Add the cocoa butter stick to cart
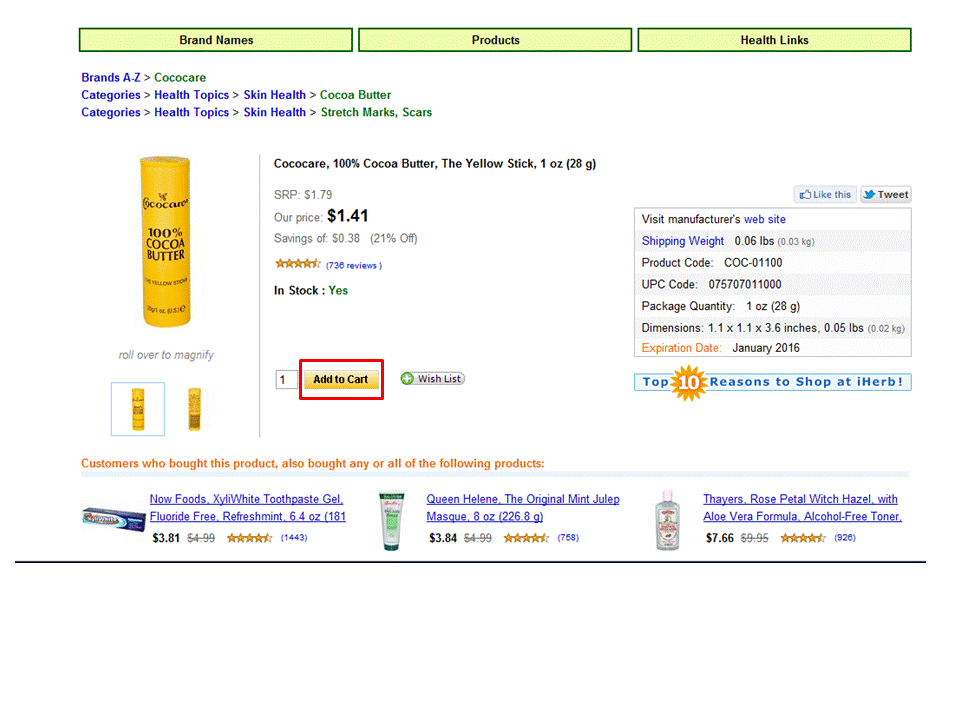The width and height of the screenshot is (960, 720). (341, 380)
